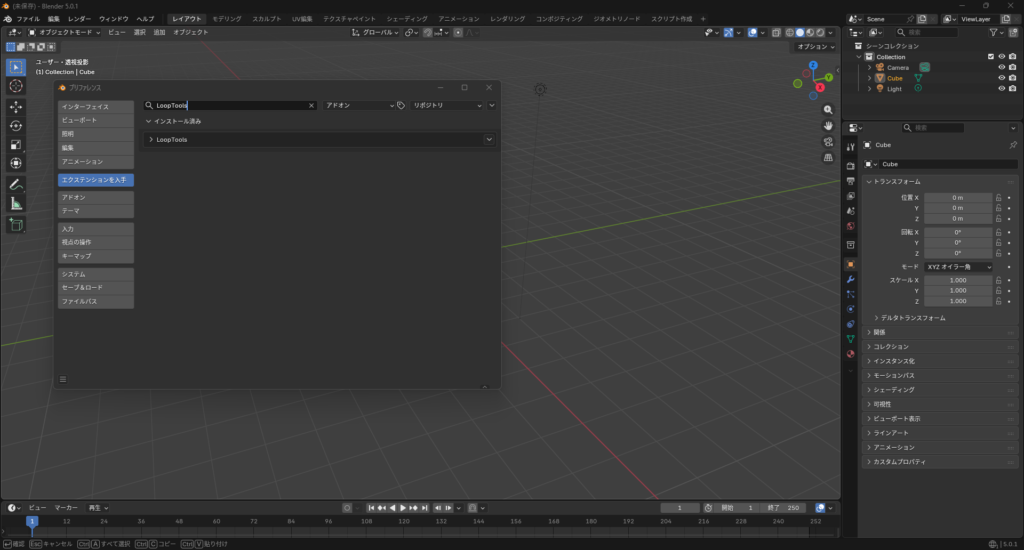The width and height of the screenshot is (1024, 550).
Task: Open the モデリング workspace tab
Action: pos(226,19)
